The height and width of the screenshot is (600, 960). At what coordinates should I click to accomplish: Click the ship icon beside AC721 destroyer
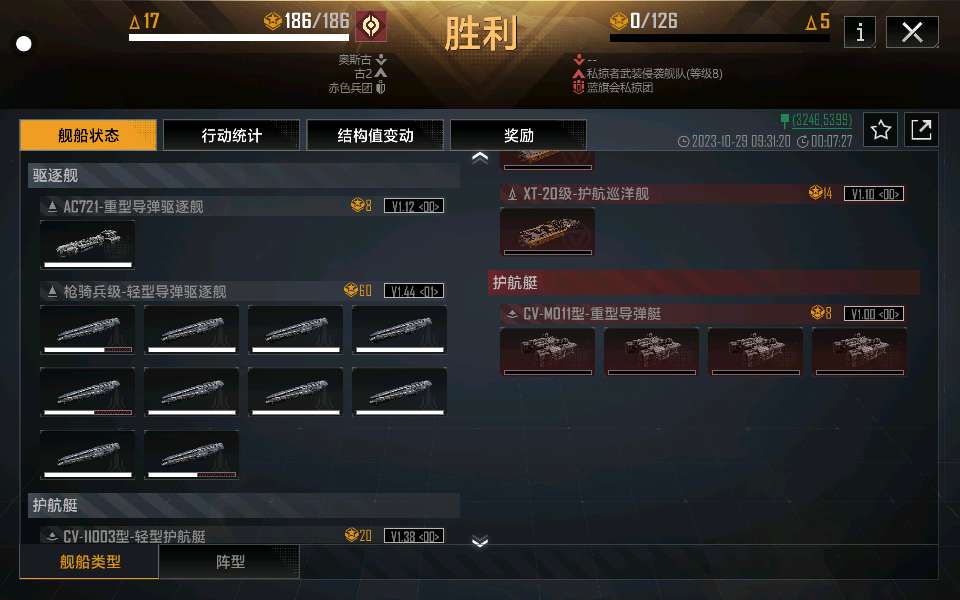coord(53,206)
